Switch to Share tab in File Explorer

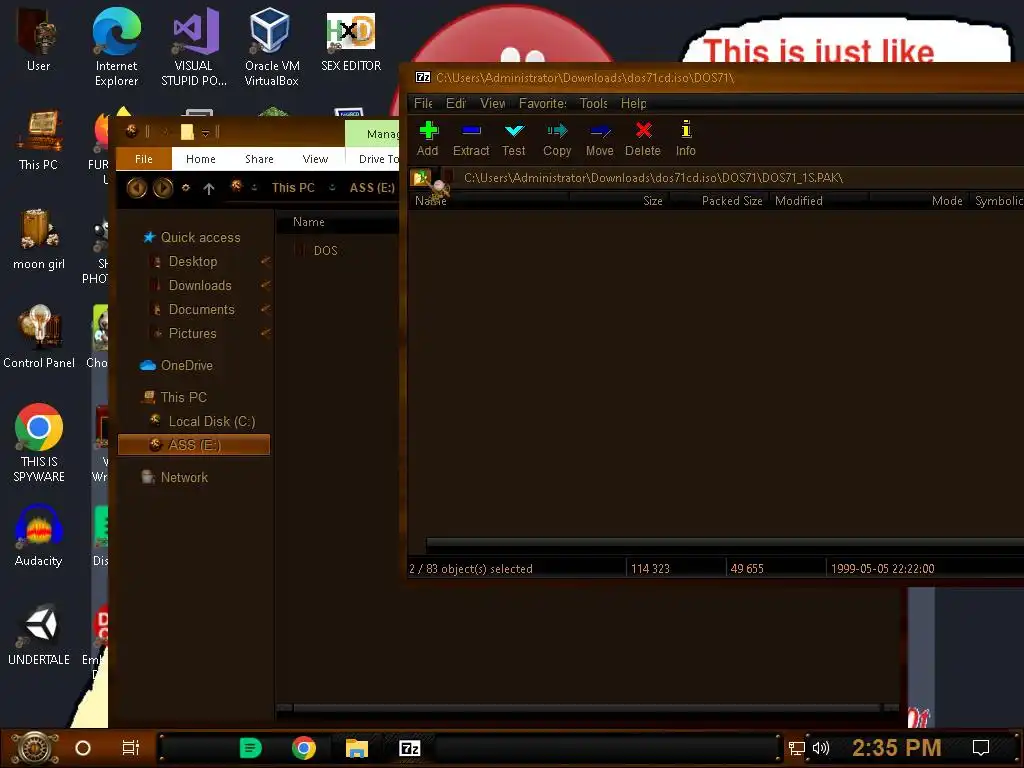pos(259,159)
